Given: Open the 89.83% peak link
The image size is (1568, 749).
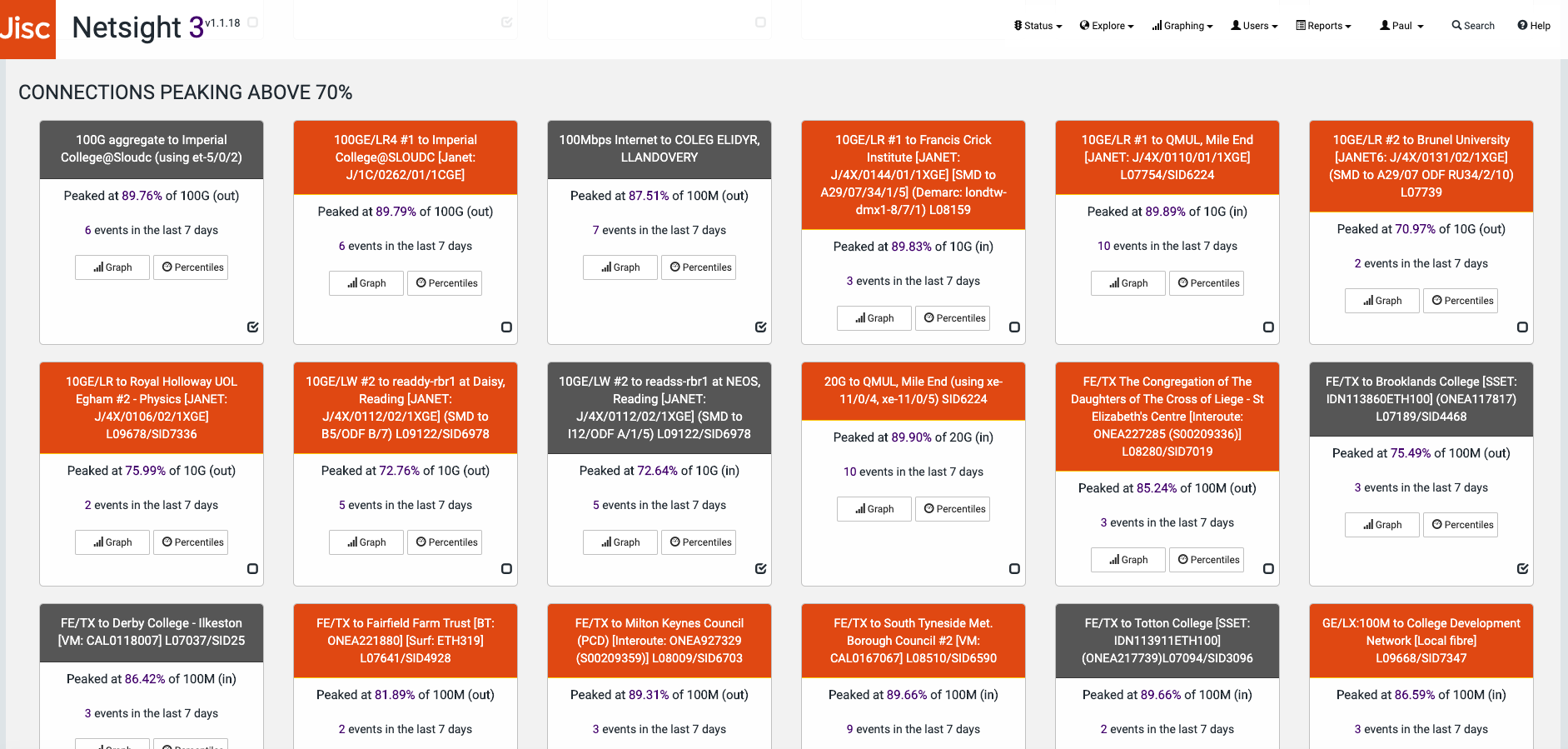Looking at the screenshot, I should pos(911,247).
